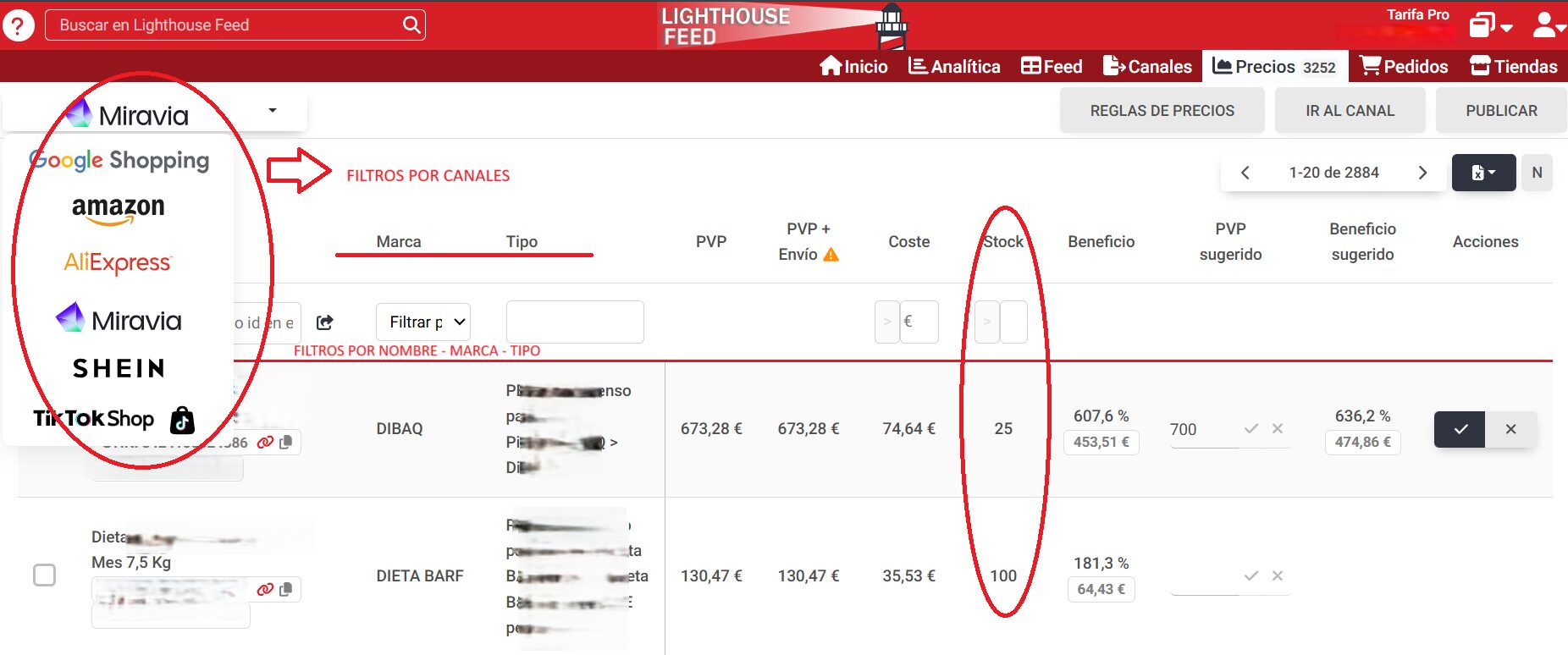Image resolution: width=1568 pixels, height=655 pixels.
Task: Click the dark accept checkmark button
Action: pos(1460,429)
